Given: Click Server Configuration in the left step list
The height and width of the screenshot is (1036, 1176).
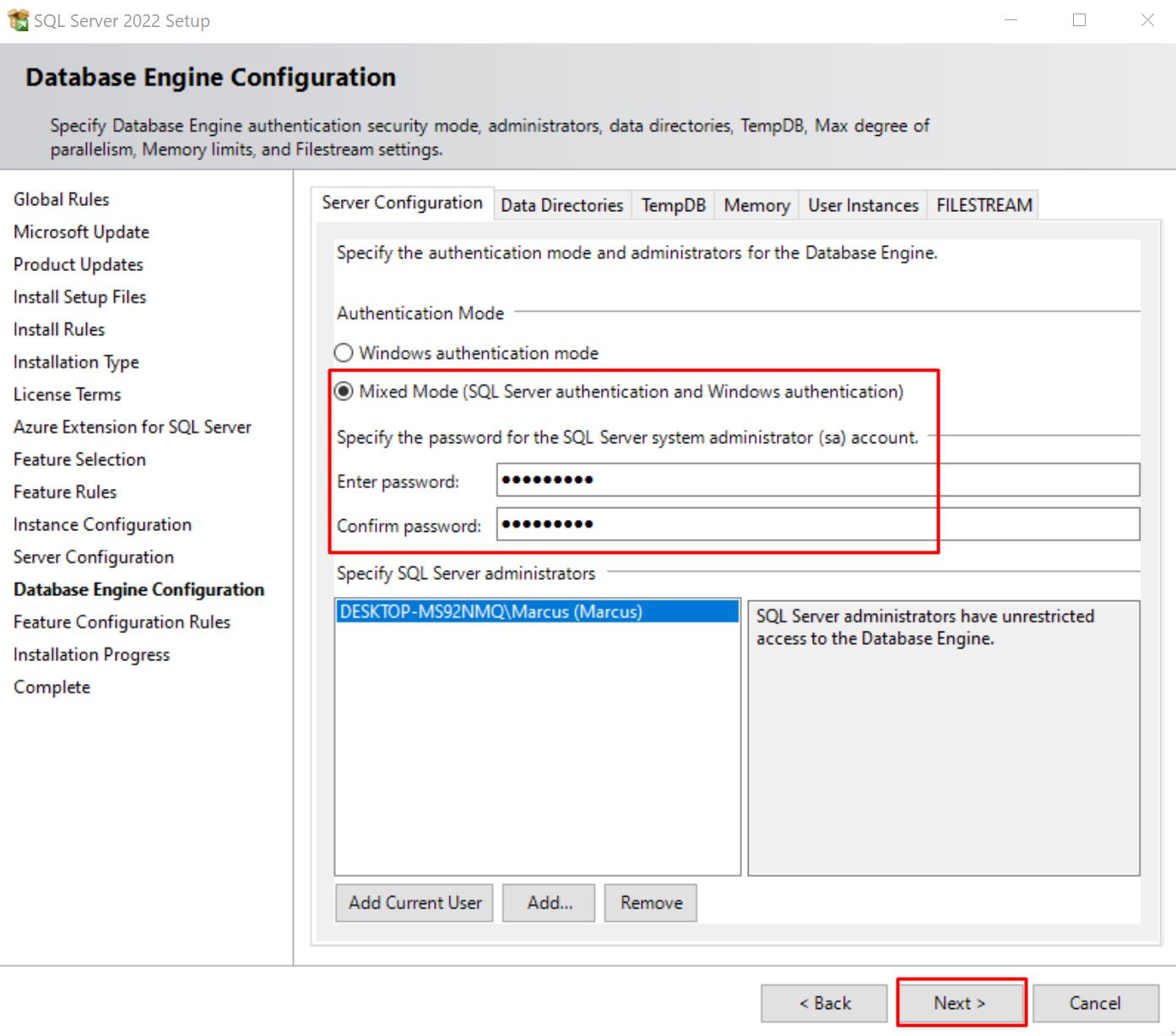Looking at the screenshot, I should (x=94, y=557).
